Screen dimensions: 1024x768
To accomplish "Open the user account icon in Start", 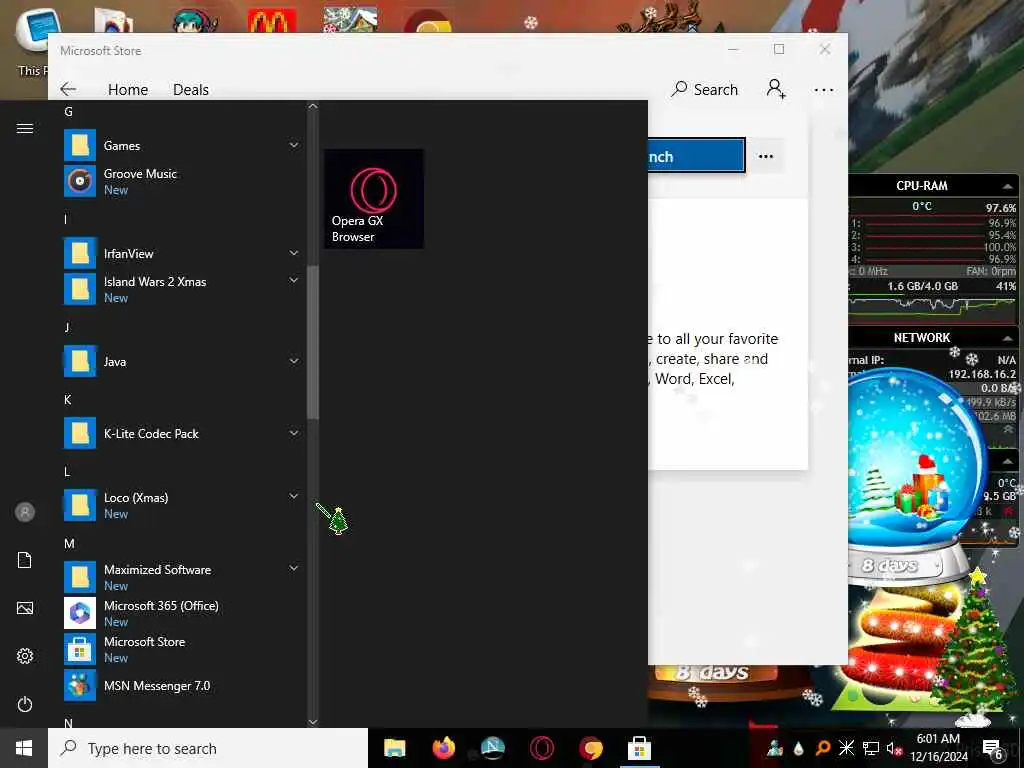I will coord(25,512).
